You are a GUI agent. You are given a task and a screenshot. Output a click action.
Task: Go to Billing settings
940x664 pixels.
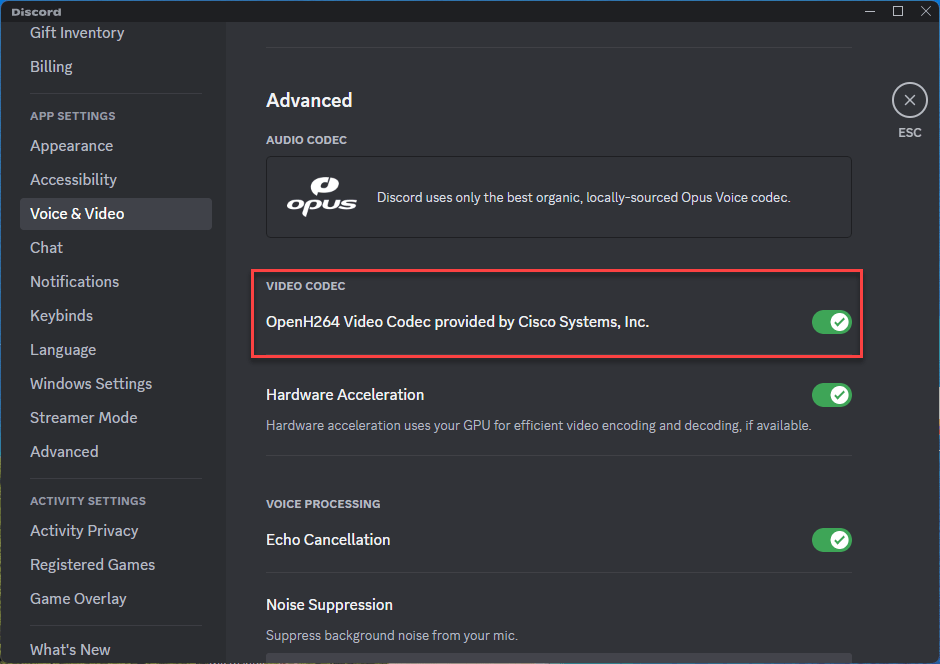click(x=51, y=67)
